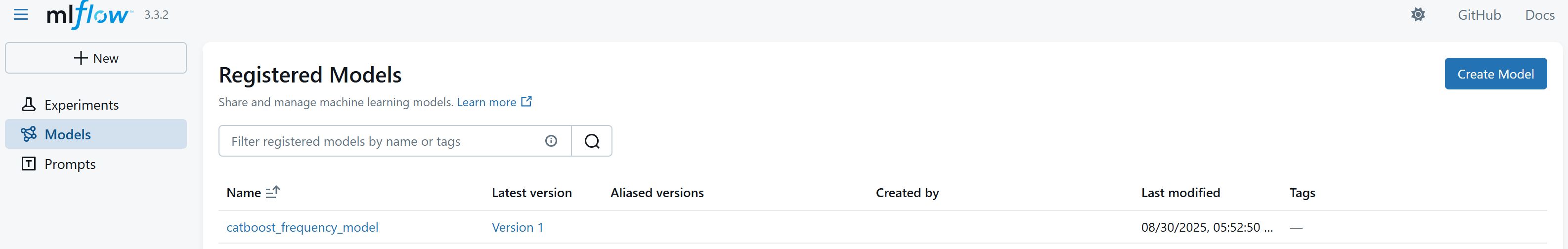Viewport: 1568px width, 249px height.
Task: Show the search filter info icon tooltip
Action: [x=551, y=141]
